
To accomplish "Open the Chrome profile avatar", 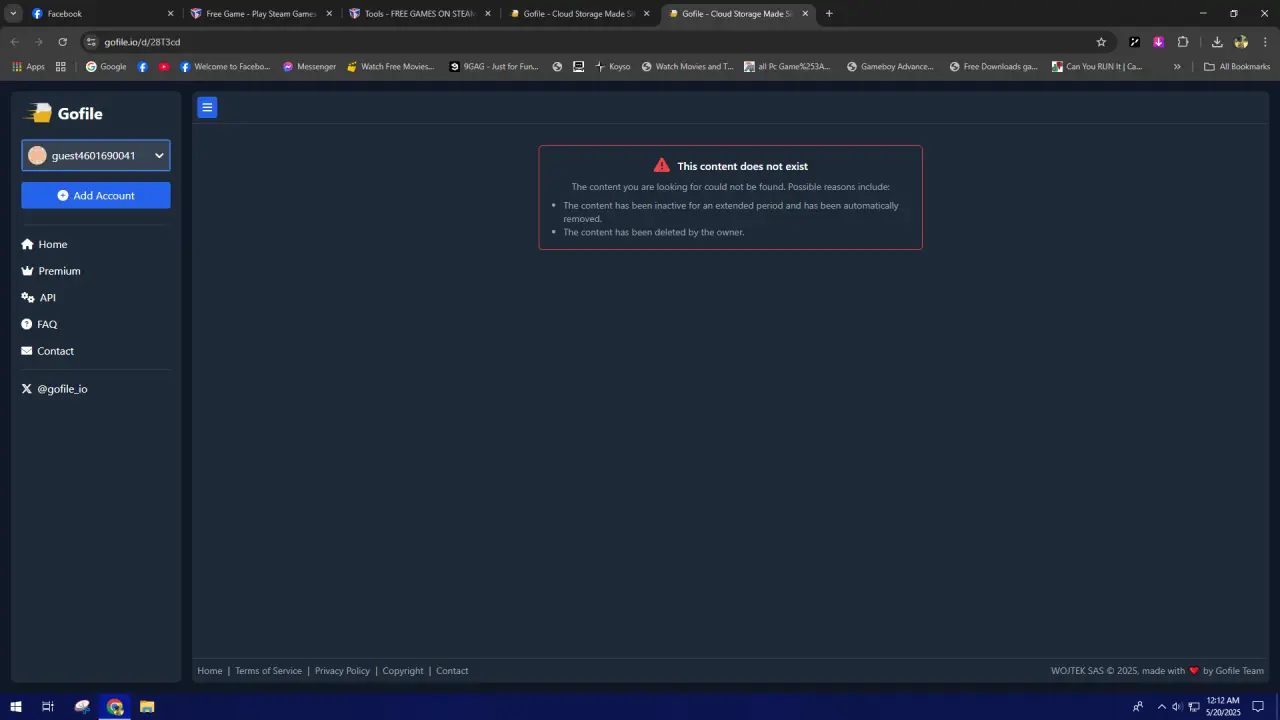I will coord(1241,42).
